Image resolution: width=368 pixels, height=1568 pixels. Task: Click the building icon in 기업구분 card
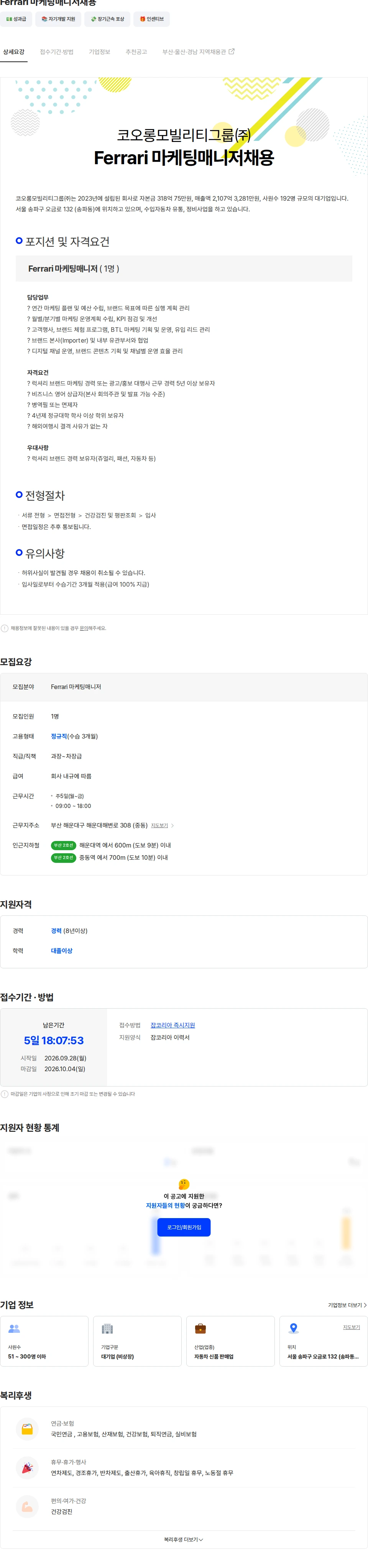coord(107,1329)
